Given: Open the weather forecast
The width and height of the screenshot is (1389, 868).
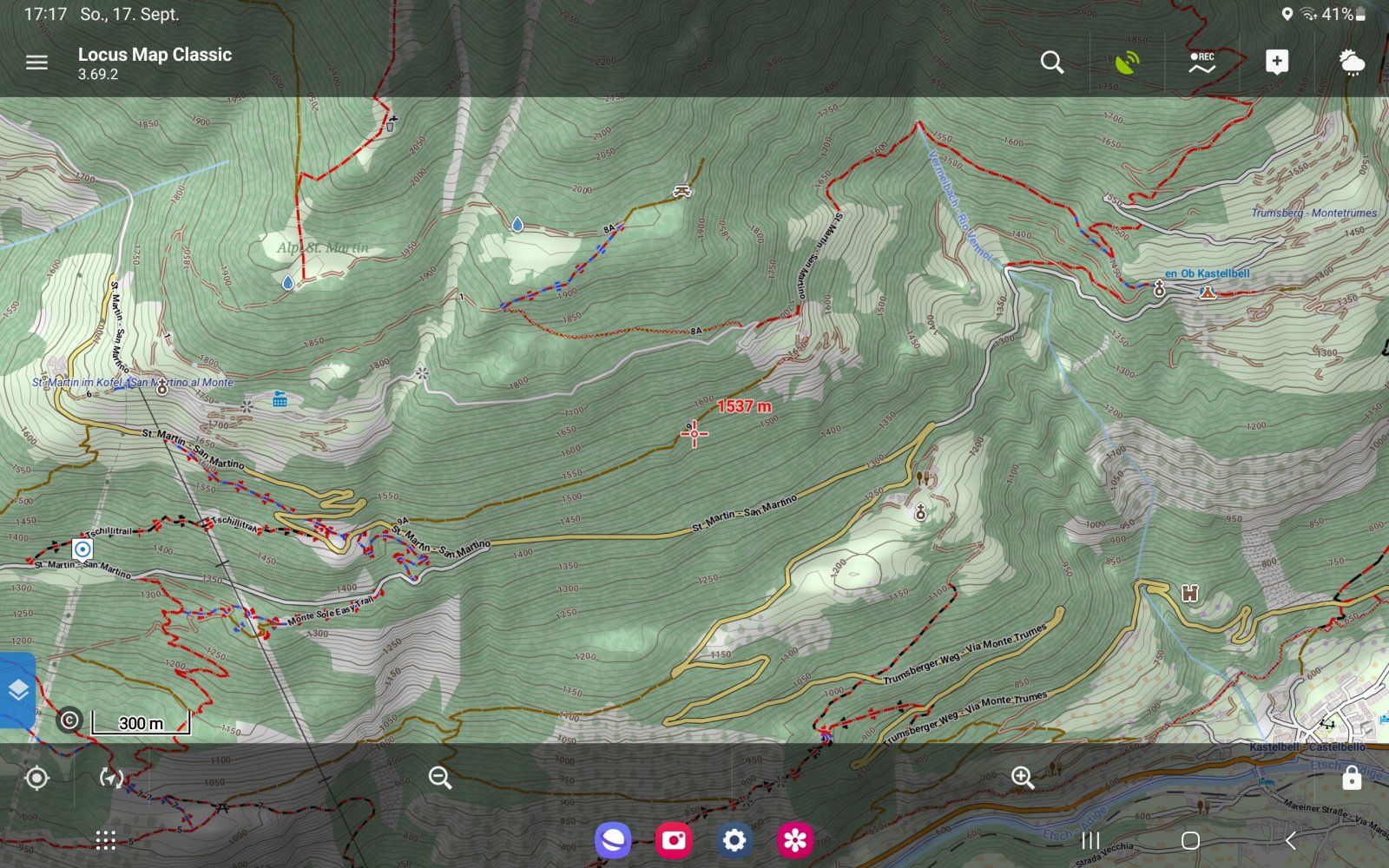Looking at the screenshot, I should 1351,62.
